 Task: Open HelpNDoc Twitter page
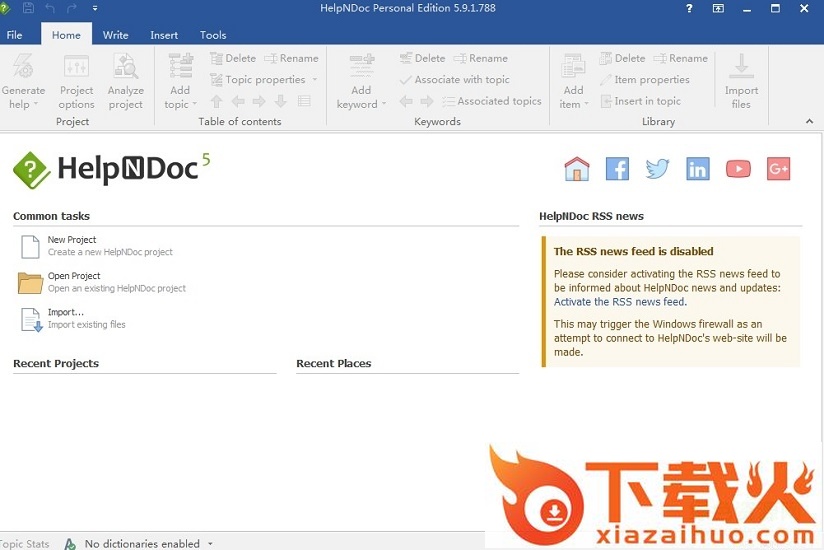657,169
